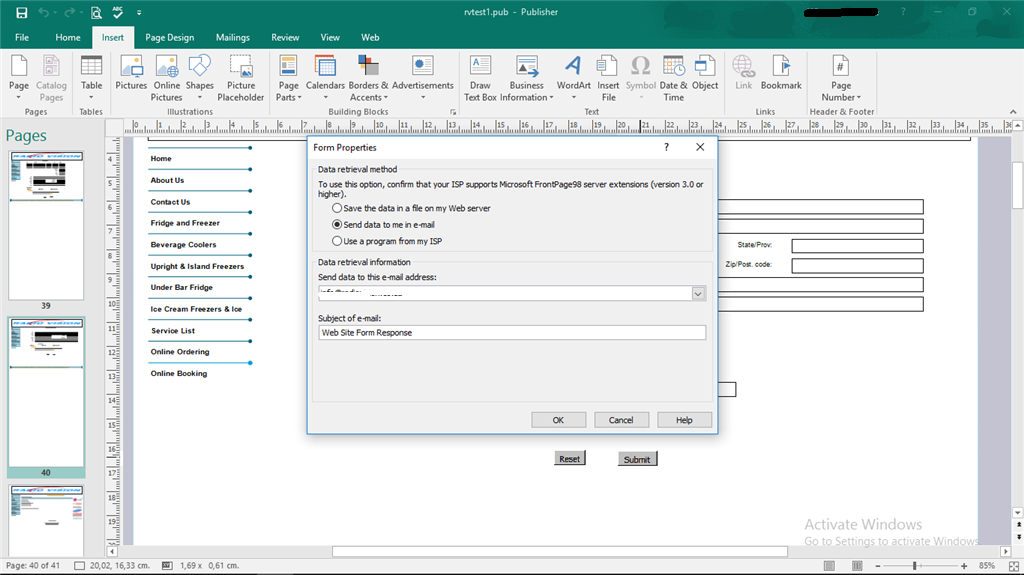Switch to the Review tab

click(x=285, y=37)
